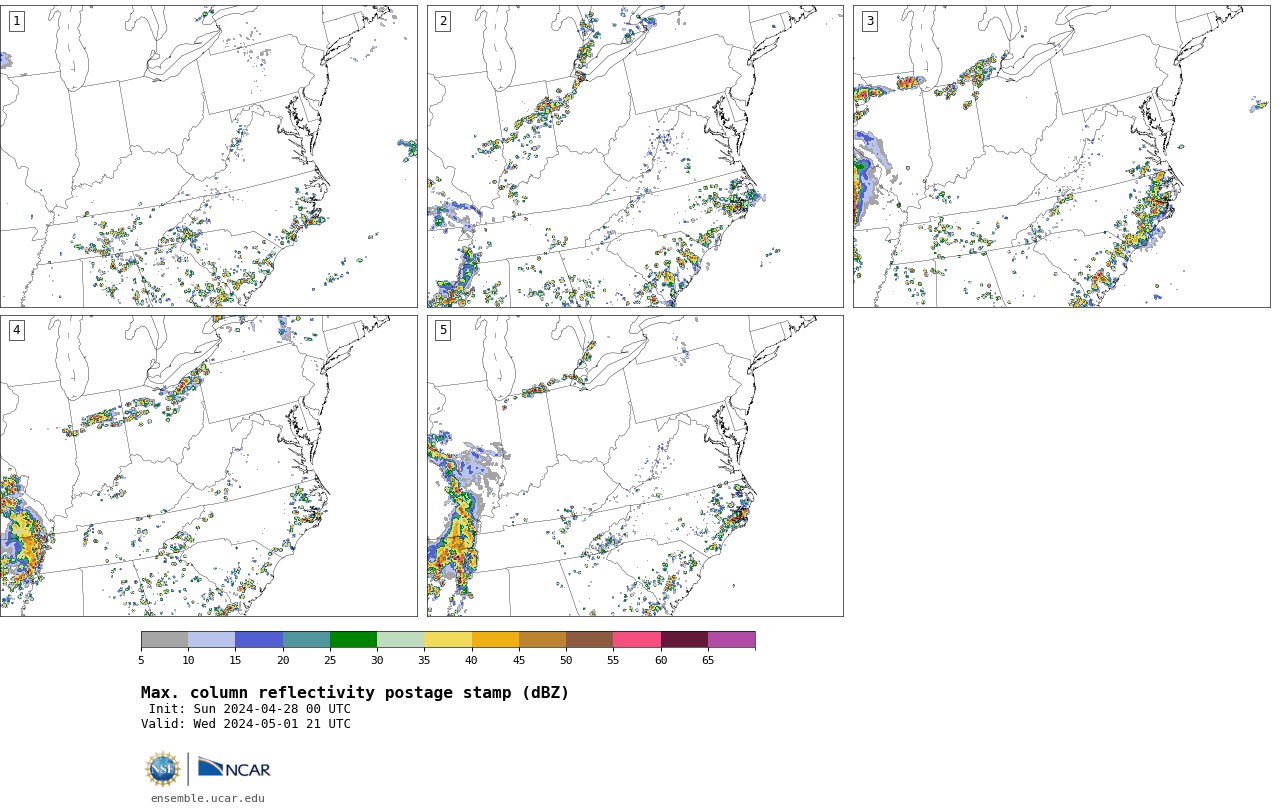Open ensemble member 4 reflectivity map

[208, 466]
